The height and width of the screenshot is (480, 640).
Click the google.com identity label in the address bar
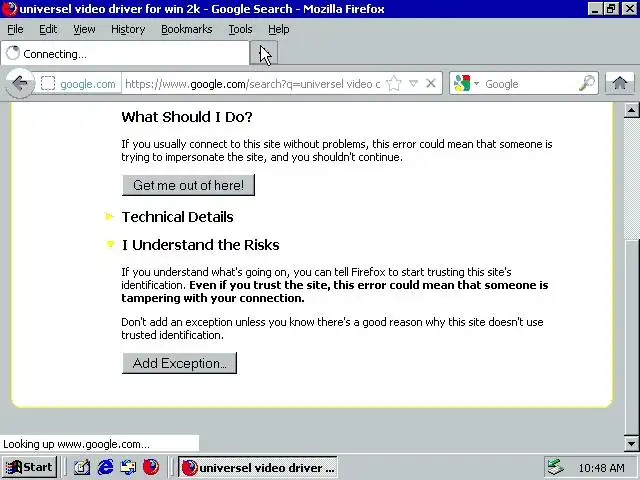[88, 84]
